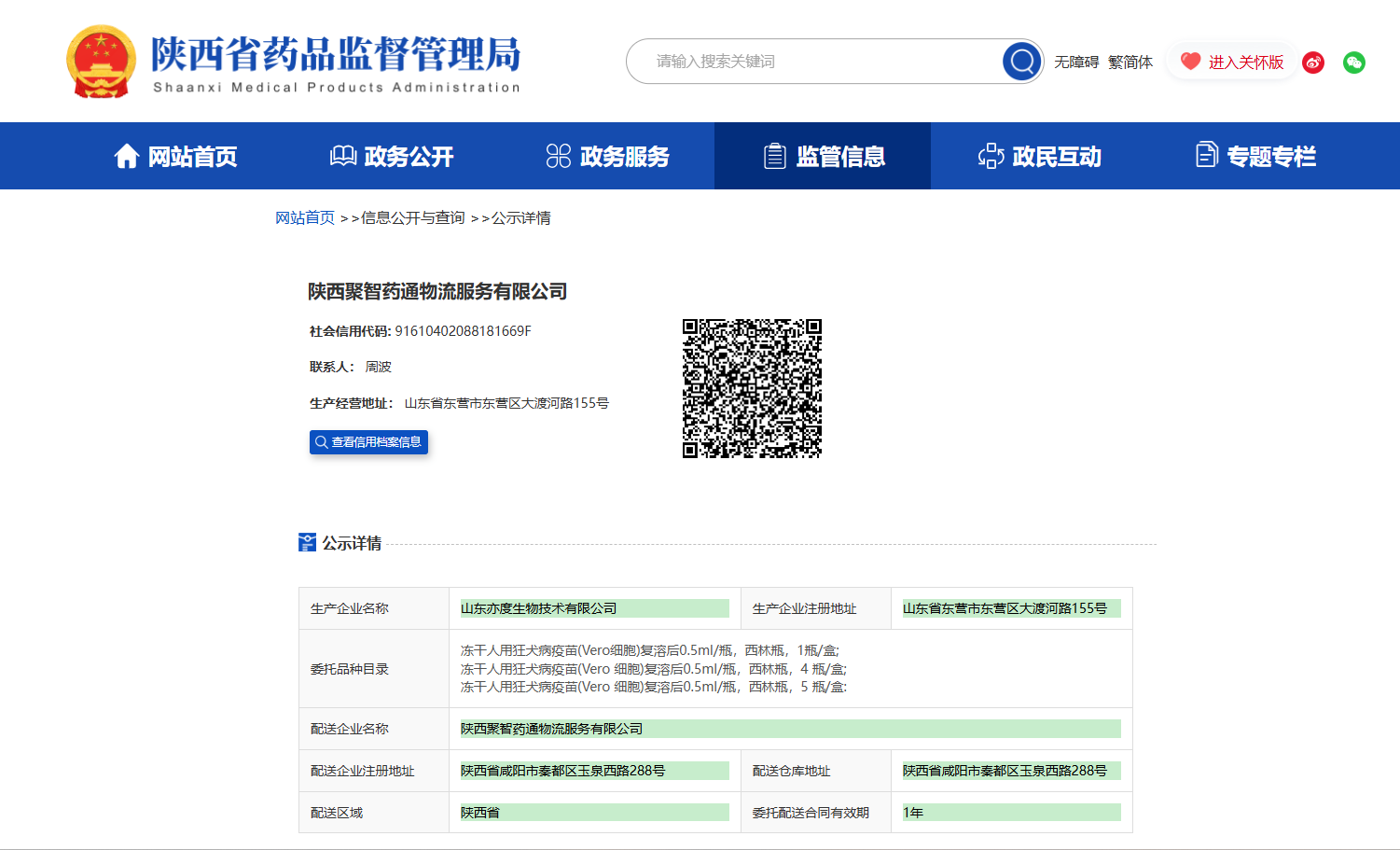
Task: Click the clipboard icon beside 监管信息
Action: coord(774,156)
